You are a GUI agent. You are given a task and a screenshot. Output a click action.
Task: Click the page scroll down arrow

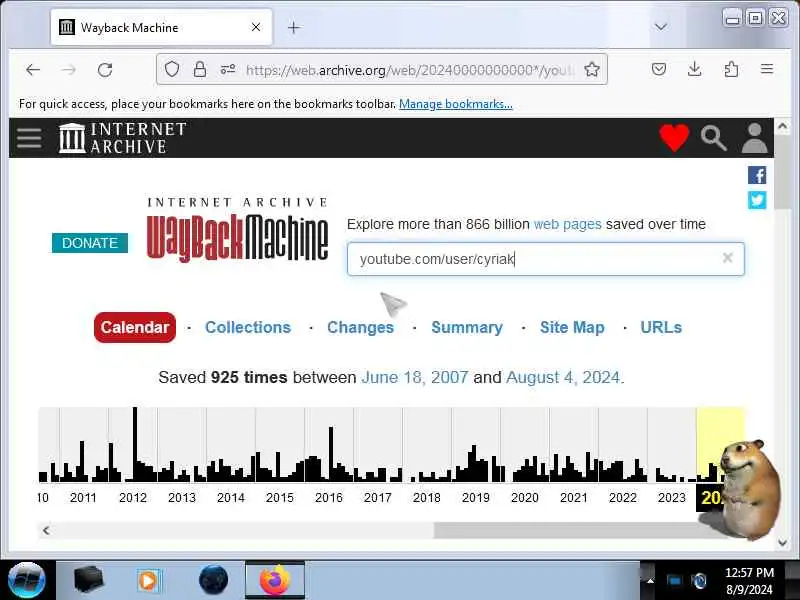[782, 543]
